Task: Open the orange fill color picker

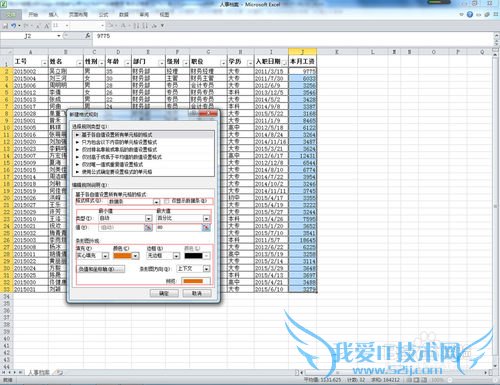Action: pyautogui.click(x=126, y=256)
